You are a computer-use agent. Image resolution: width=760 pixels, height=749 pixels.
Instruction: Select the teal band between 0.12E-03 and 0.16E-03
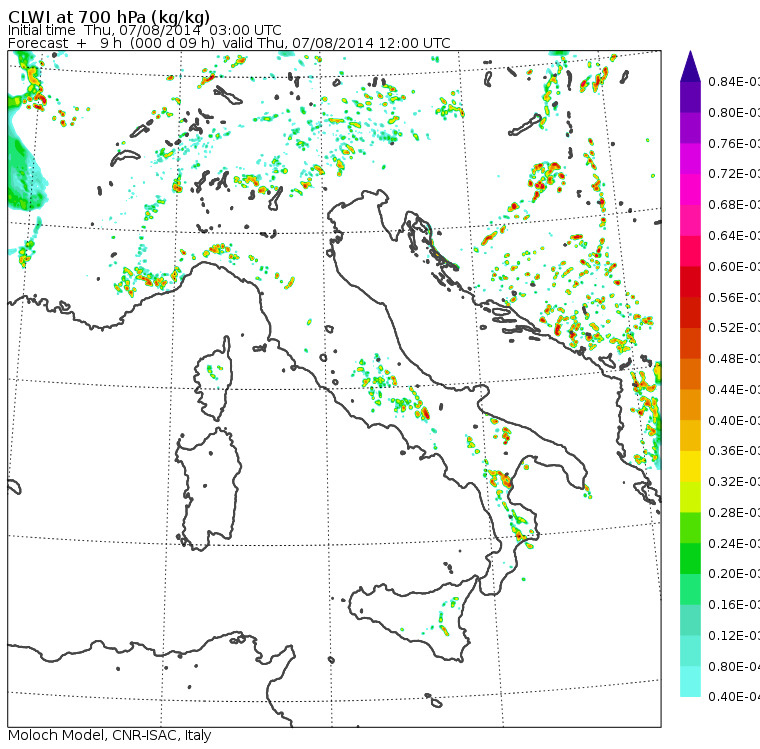coord(690,620)
